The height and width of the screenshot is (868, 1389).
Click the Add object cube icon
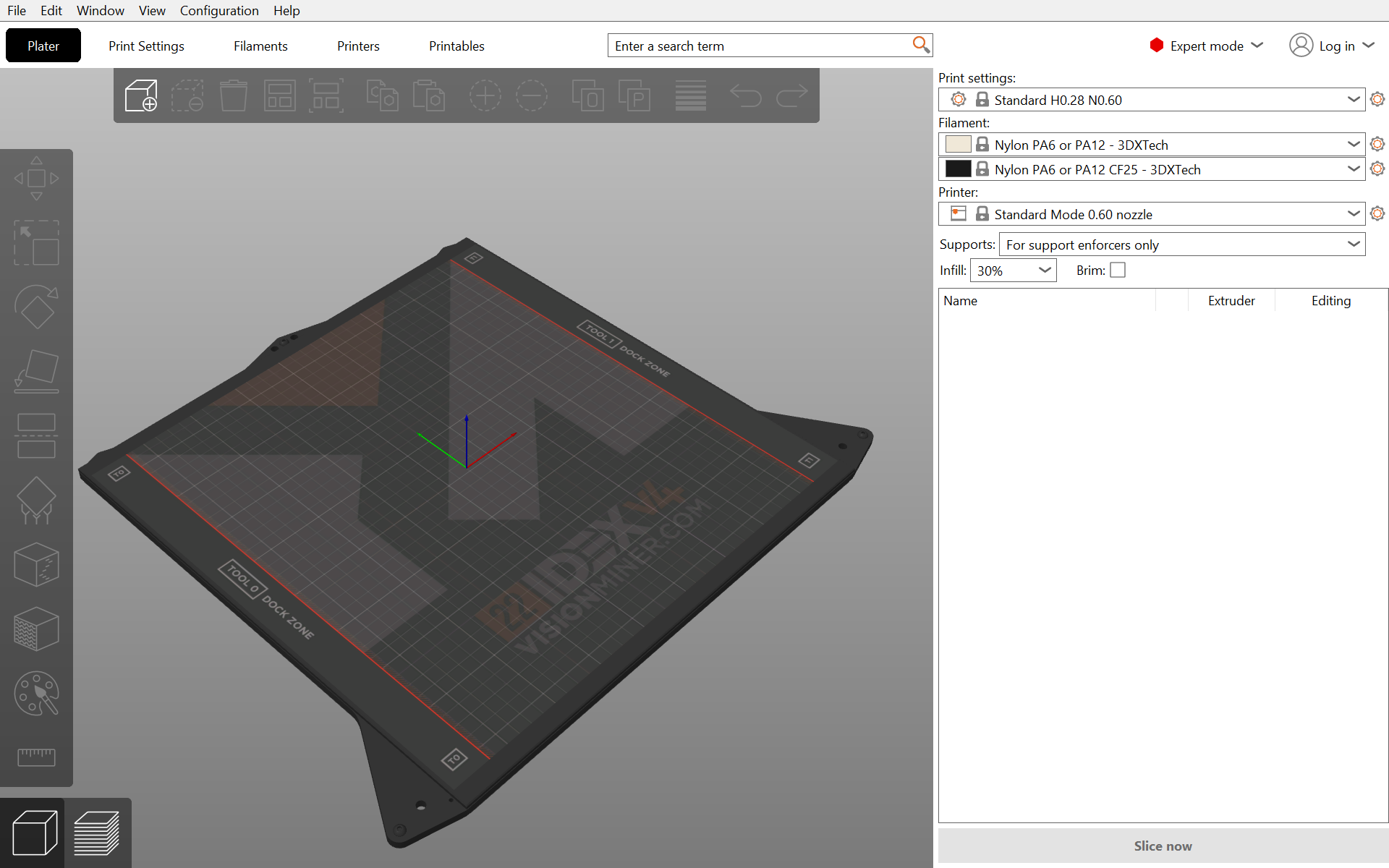pos(141,95)
